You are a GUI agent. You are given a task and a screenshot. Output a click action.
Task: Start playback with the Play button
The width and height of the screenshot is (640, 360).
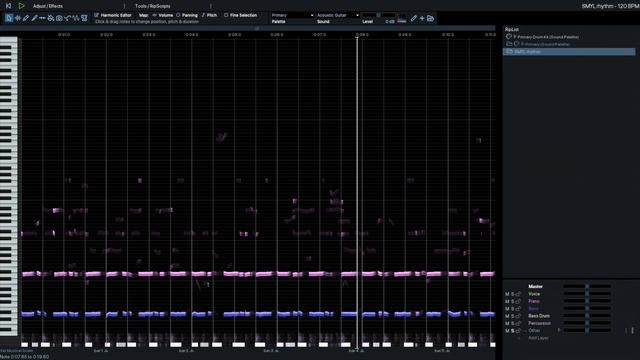point(21,6)
